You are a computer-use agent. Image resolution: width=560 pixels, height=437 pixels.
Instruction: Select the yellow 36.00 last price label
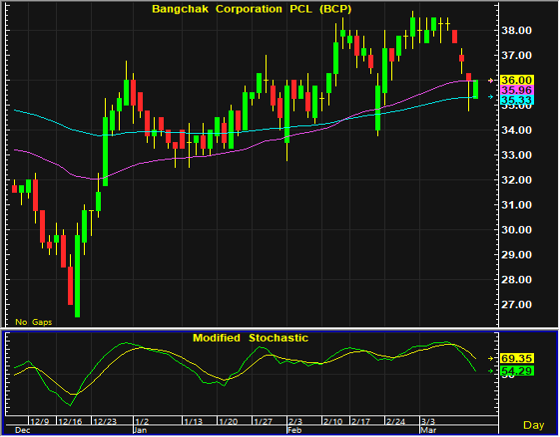(516, 80)
